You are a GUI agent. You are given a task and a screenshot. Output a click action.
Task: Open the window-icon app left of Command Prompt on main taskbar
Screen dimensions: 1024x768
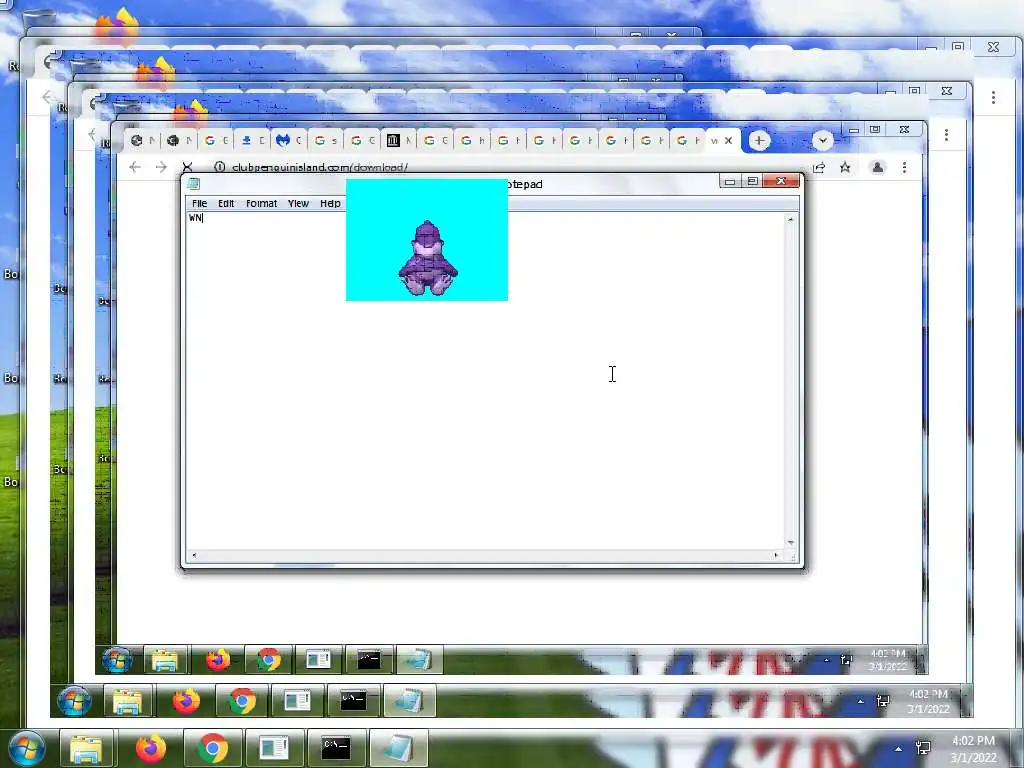point(274,748)
